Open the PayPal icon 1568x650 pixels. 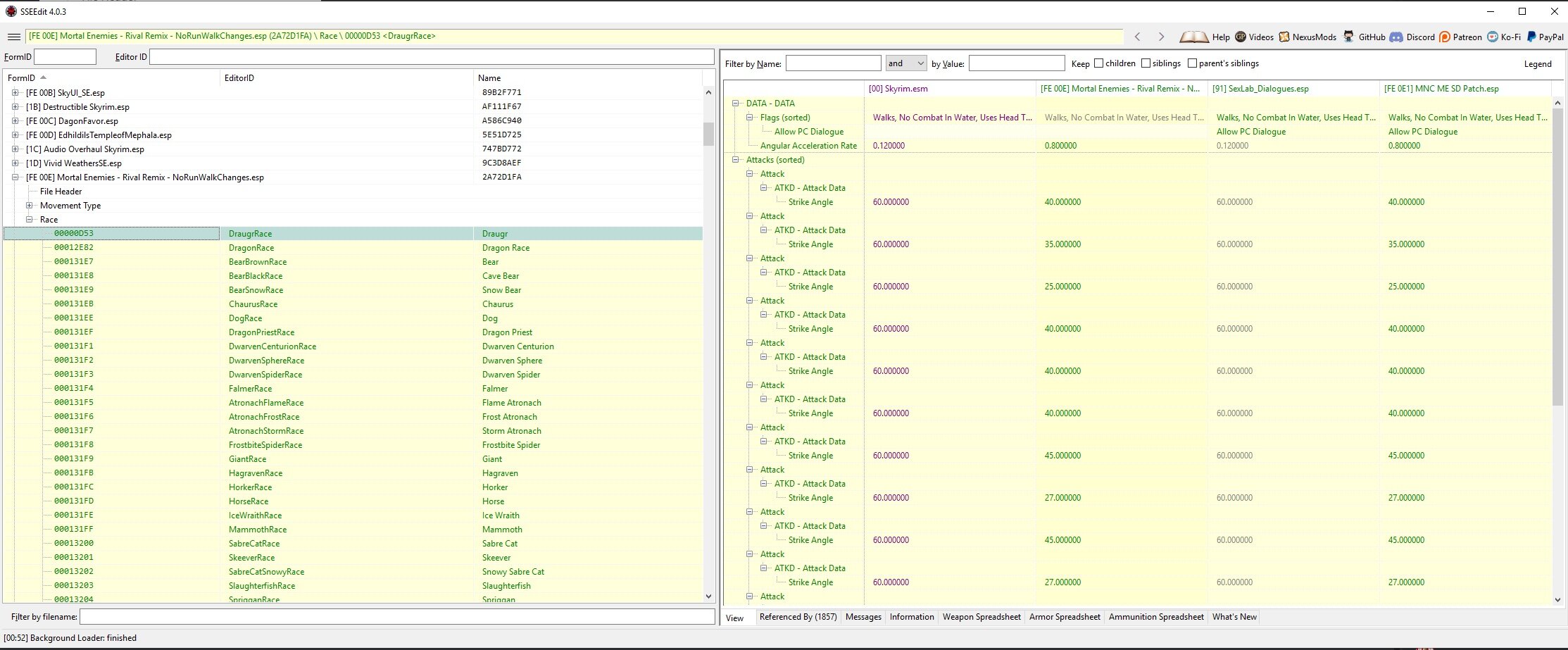click(x=1531, y=37)
